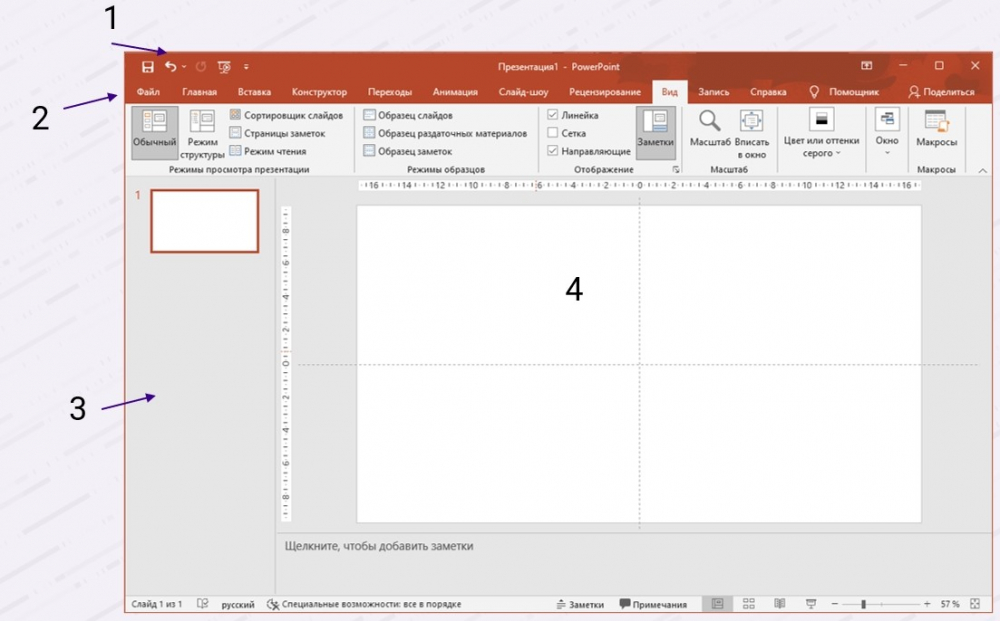This screenshot has width=1000, height=621.
Task: Click the zoom slider in status bar
Action: coord(864,604)
